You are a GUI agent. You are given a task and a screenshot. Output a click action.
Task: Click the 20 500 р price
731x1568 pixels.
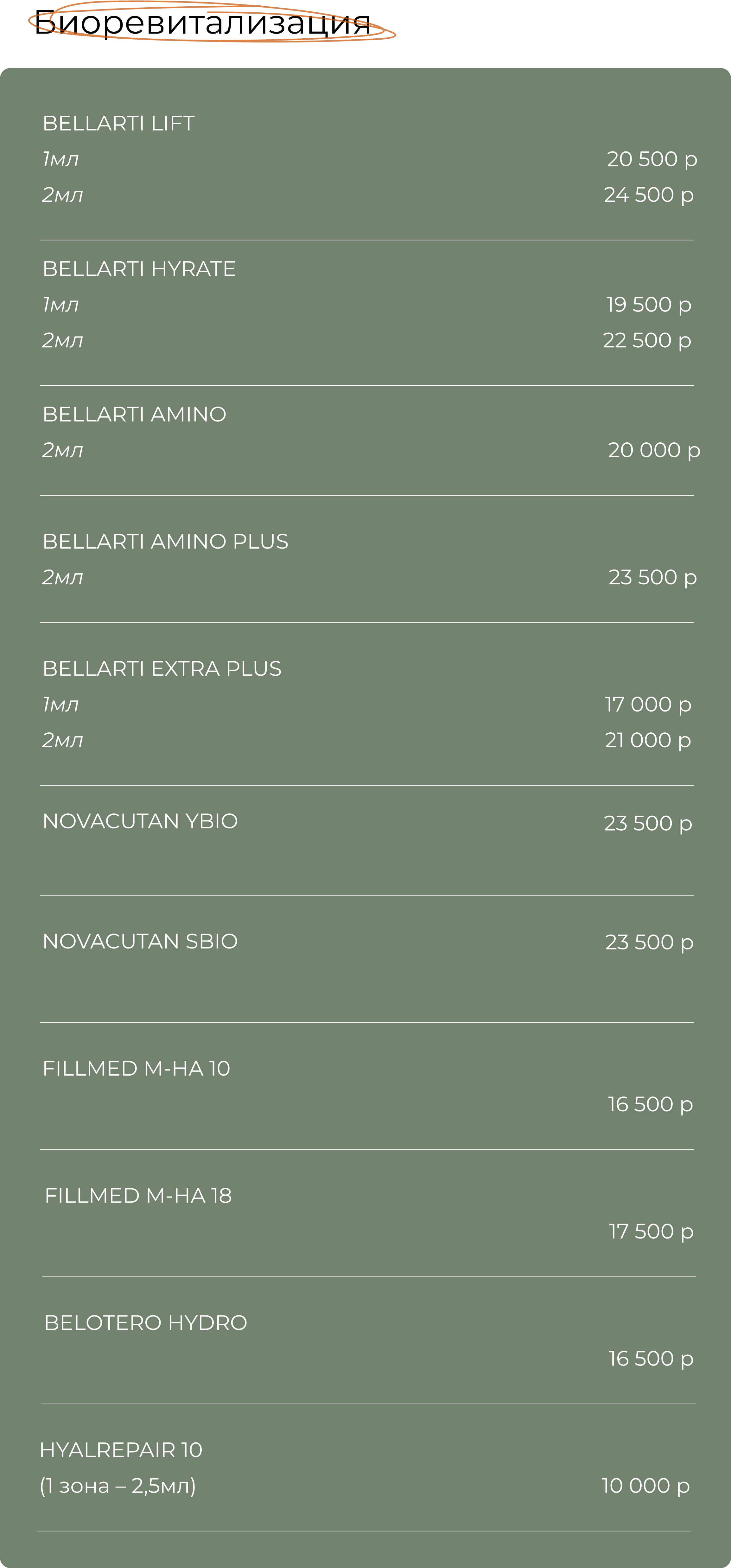click(x=652, y=159)
